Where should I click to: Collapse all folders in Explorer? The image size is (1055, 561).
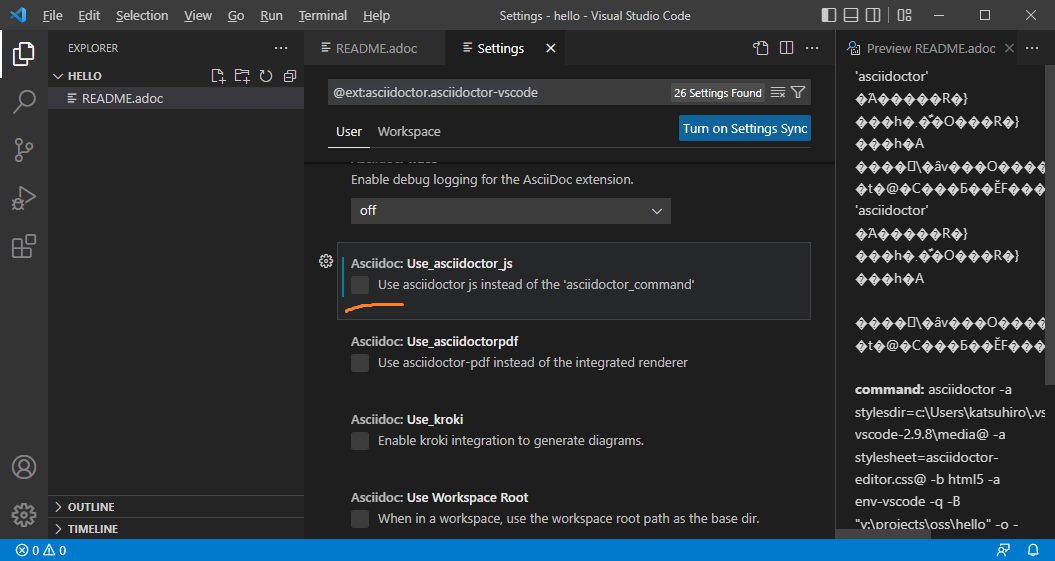pos(290,76)
